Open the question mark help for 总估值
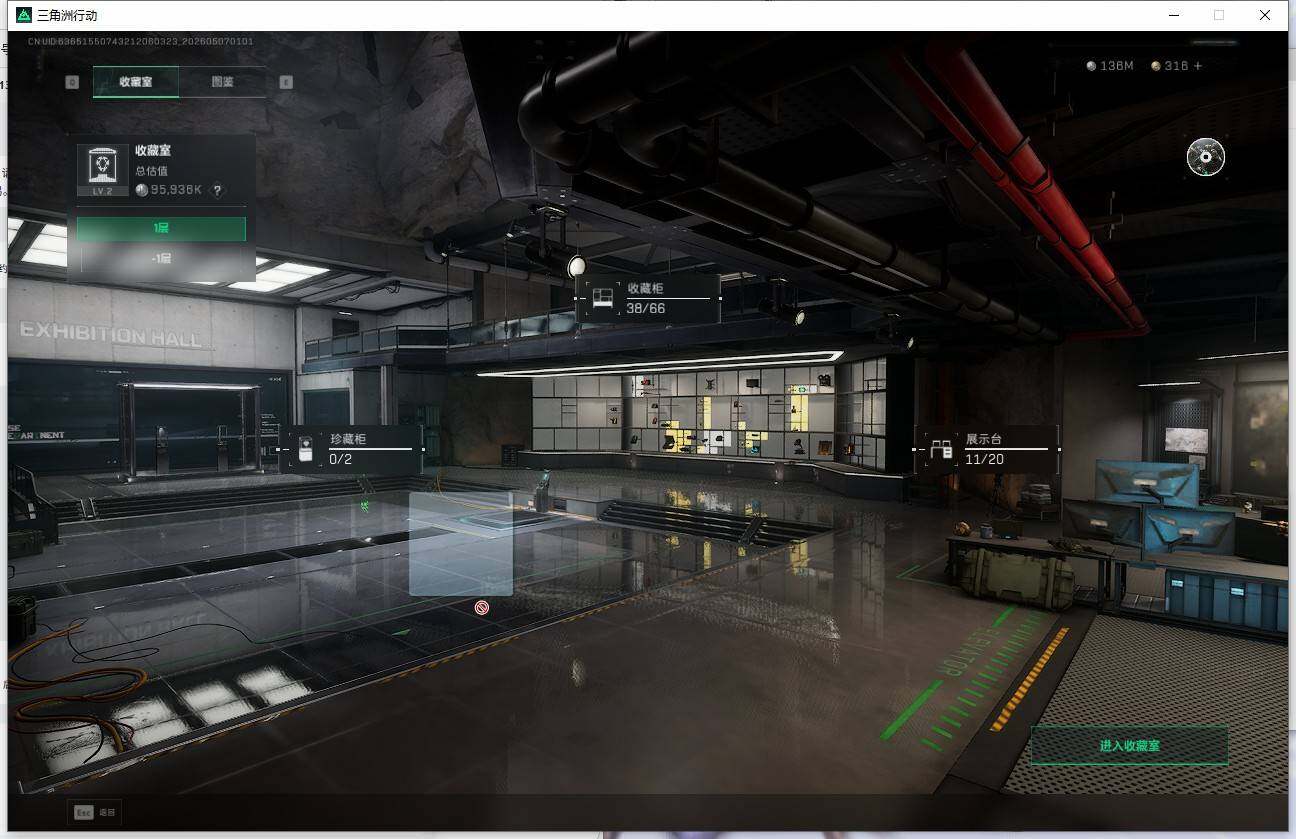The image size is (1296, 839). 217,190
